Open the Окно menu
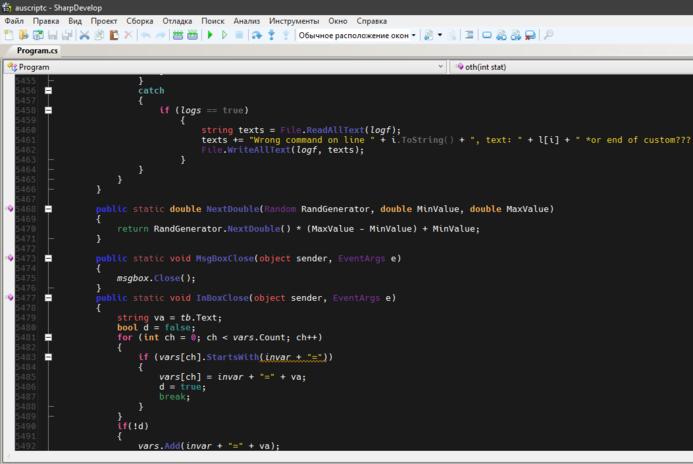Viewport: 693px width, 464px height. click(x=338, y=21)
